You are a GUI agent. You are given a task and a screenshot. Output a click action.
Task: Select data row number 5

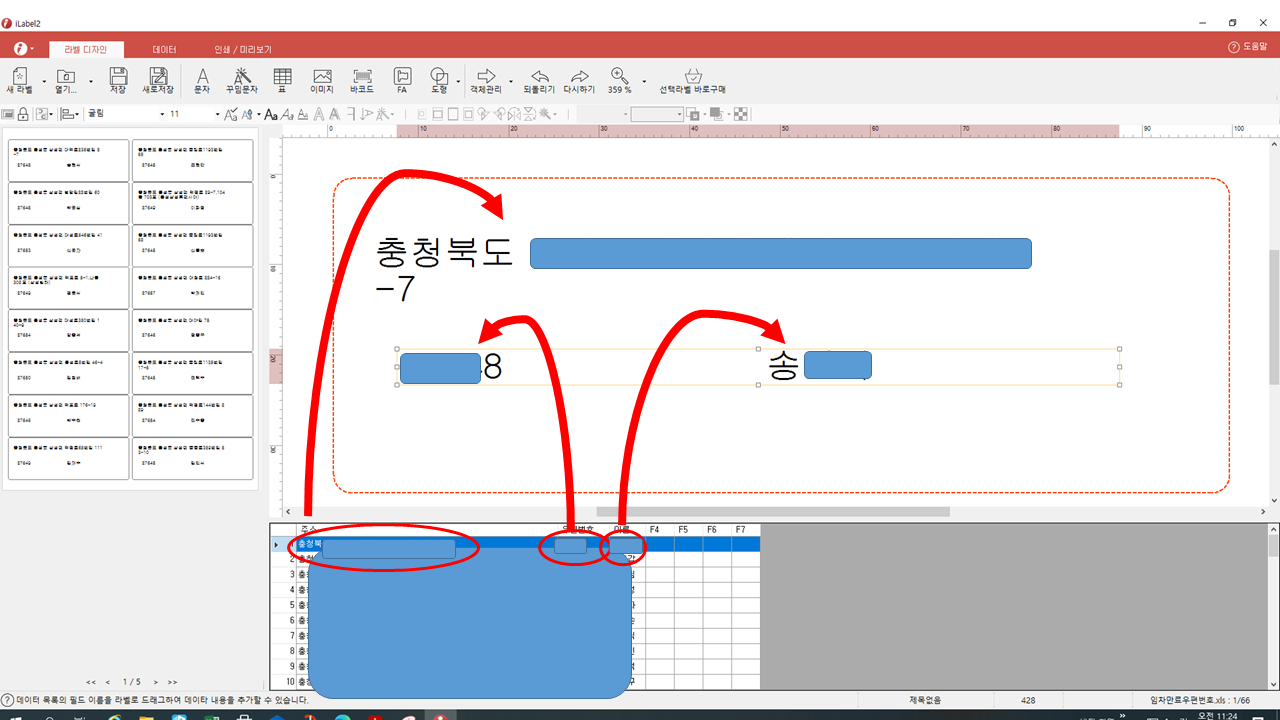[x=283, y=605]
